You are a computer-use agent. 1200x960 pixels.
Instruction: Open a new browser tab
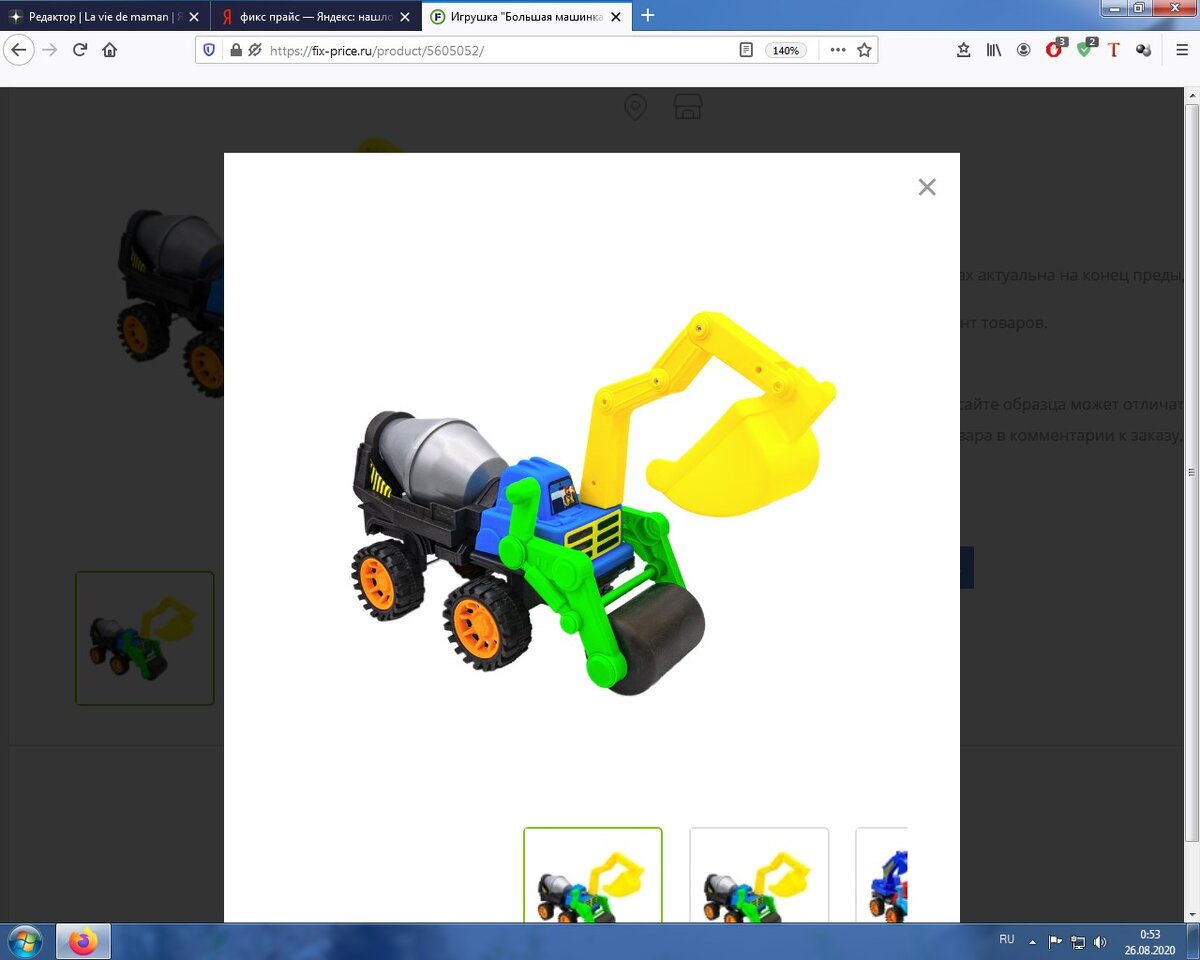tap(648, 15)
